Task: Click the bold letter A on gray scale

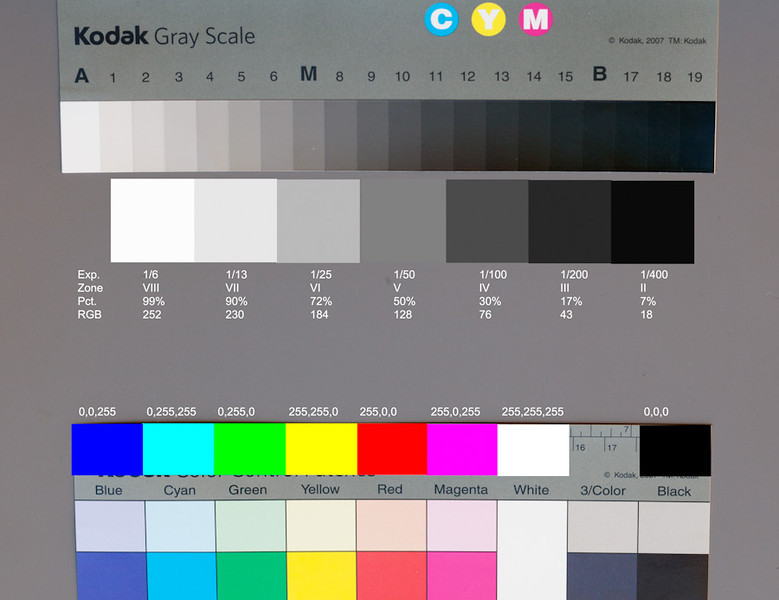Action: [82, 76]
